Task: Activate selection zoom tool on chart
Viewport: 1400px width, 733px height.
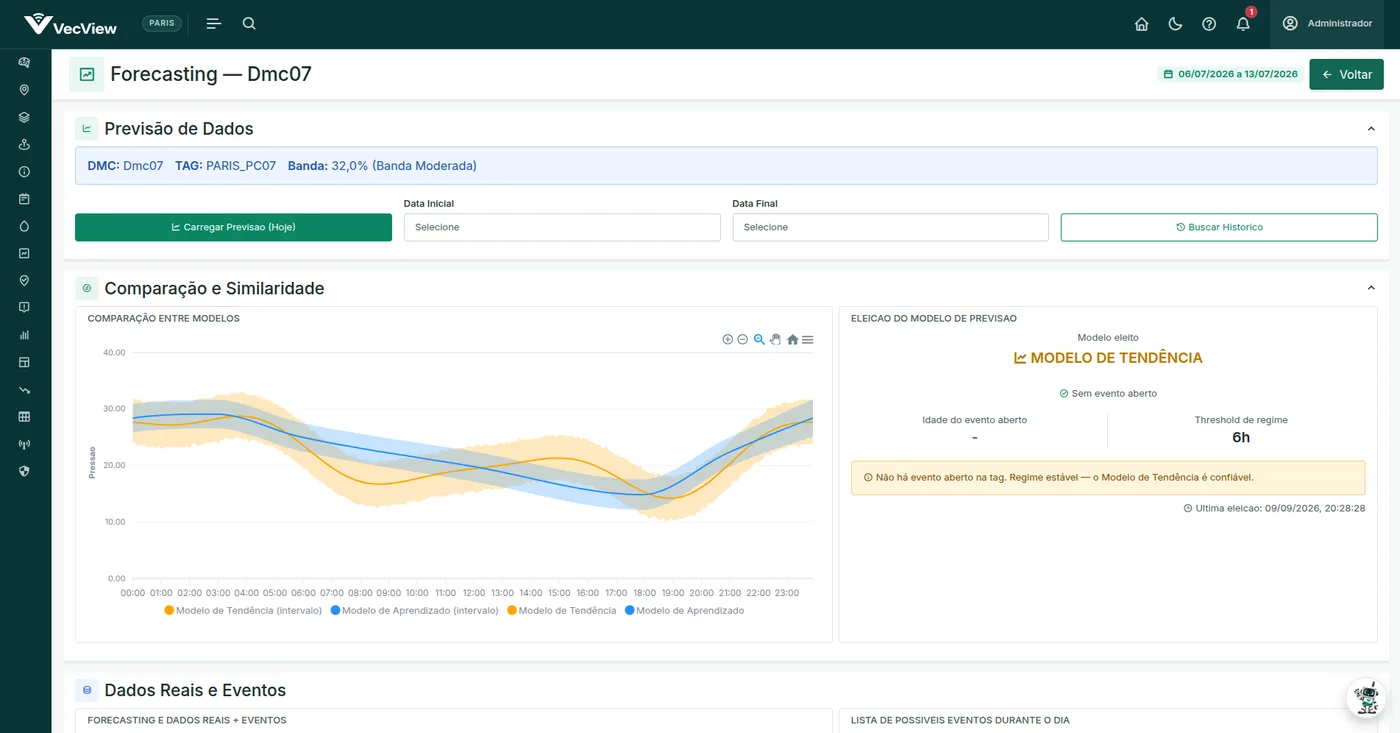Action: click(x=759, y=340)
